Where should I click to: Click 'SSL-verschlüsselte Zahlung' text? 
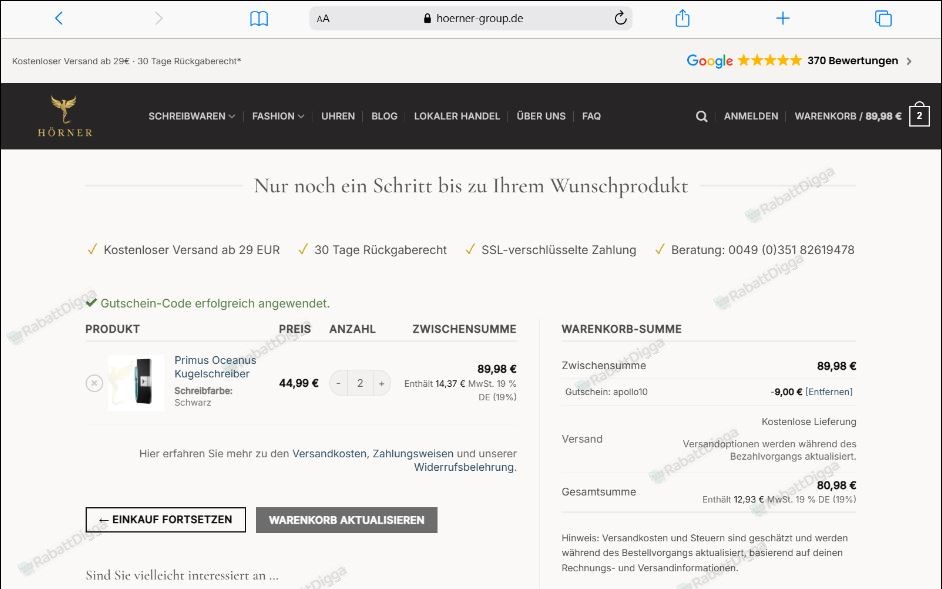point(559,249)
